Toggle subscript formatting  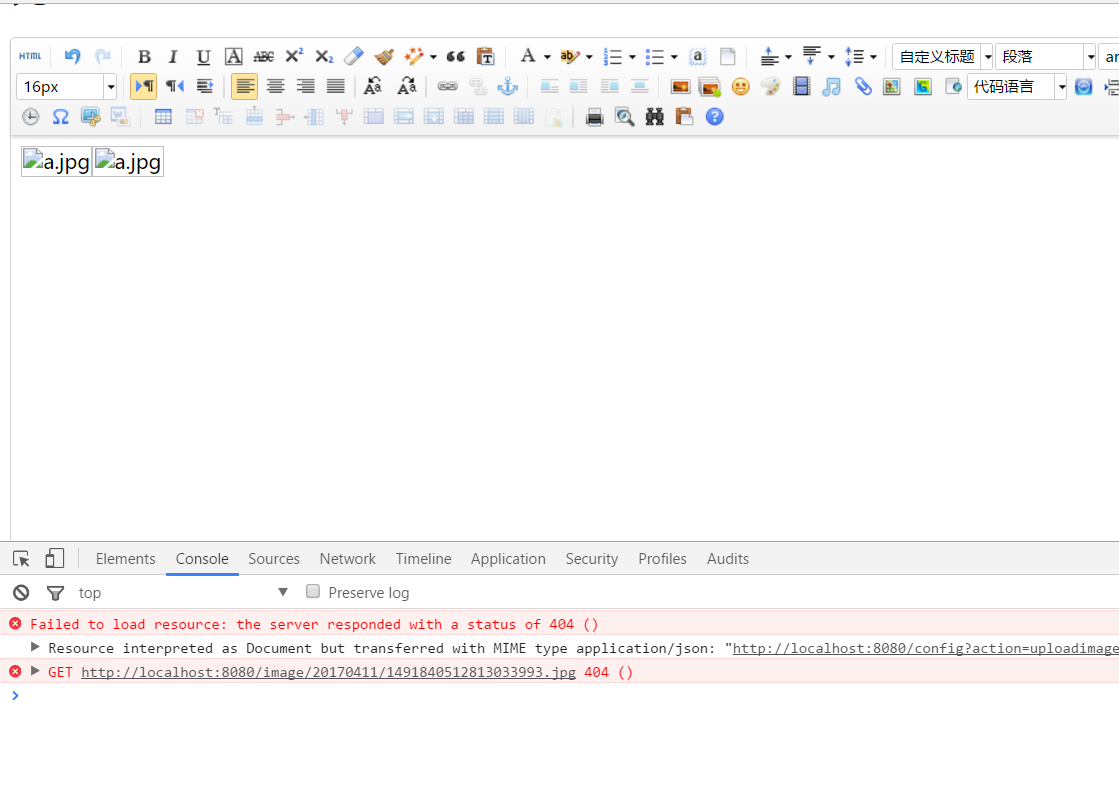click(x=324, y=56)
